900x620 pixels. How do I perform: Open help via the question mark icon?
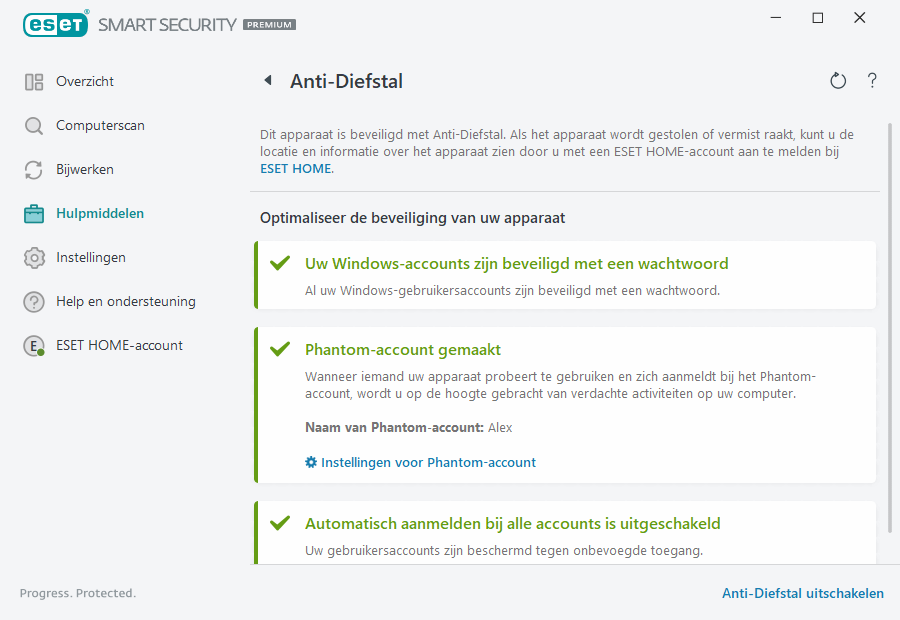click(x=872, y=80)
